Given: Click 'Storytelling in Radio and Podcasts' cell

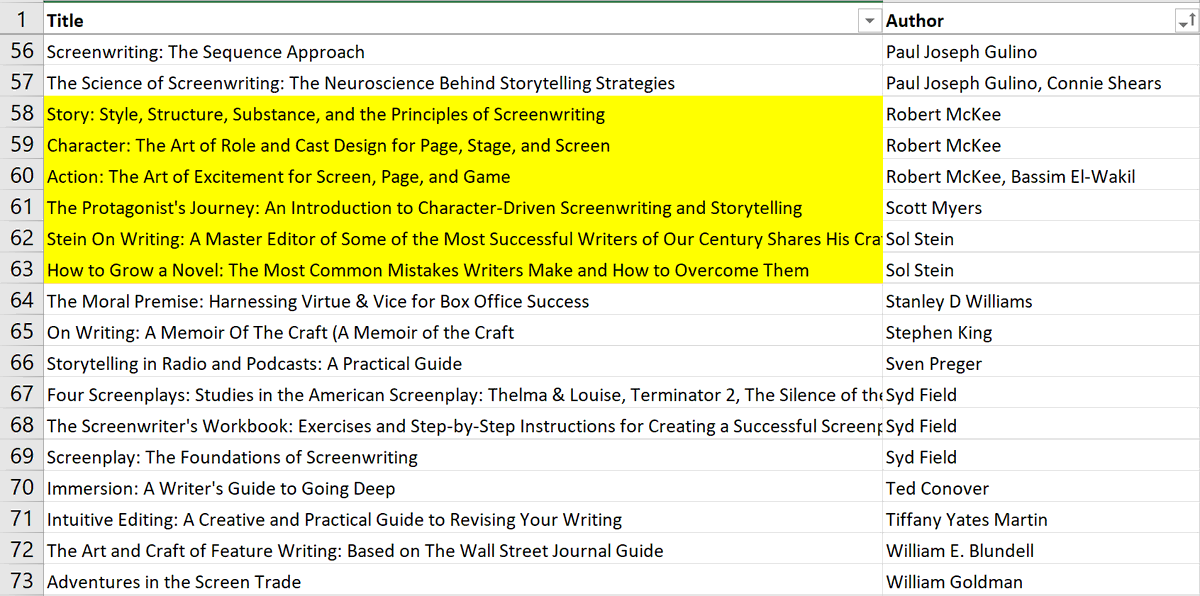Looking at the screenshot, I should click(463, 363).
